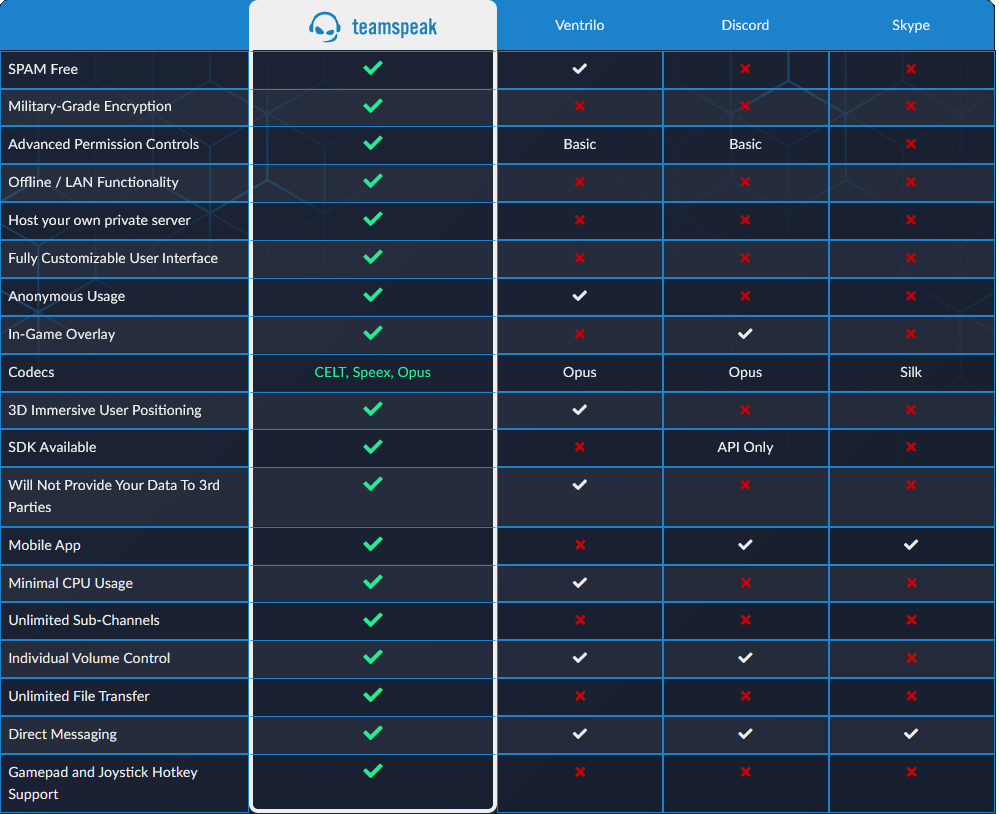Image resolution: width=999 pixels, height=814 pixels.
Task: Click Discord check for Individual Volume Control
Action: pos(745,658)
